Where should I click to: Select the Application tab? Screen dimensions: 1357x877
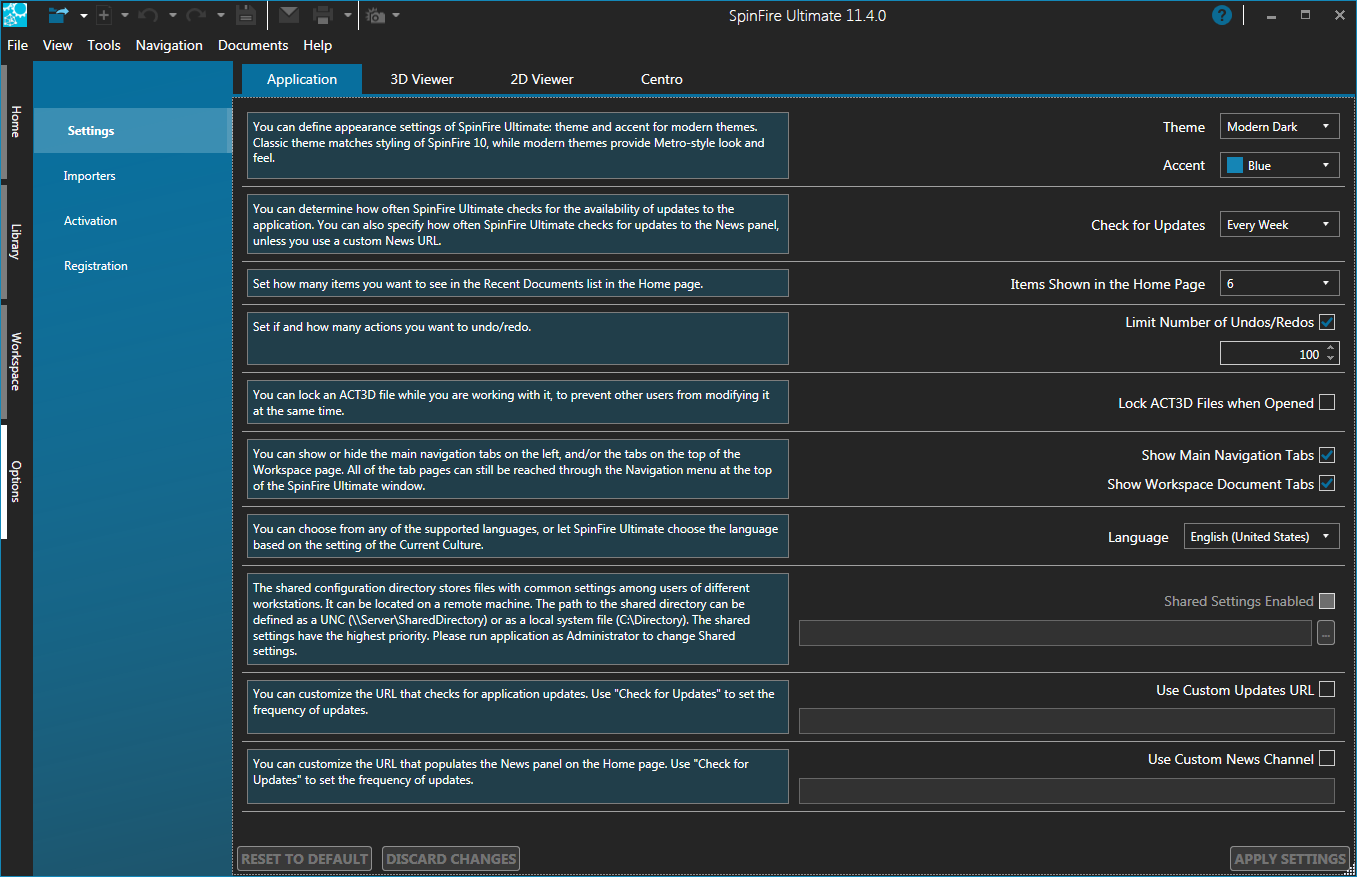click(x=302, y=79)
